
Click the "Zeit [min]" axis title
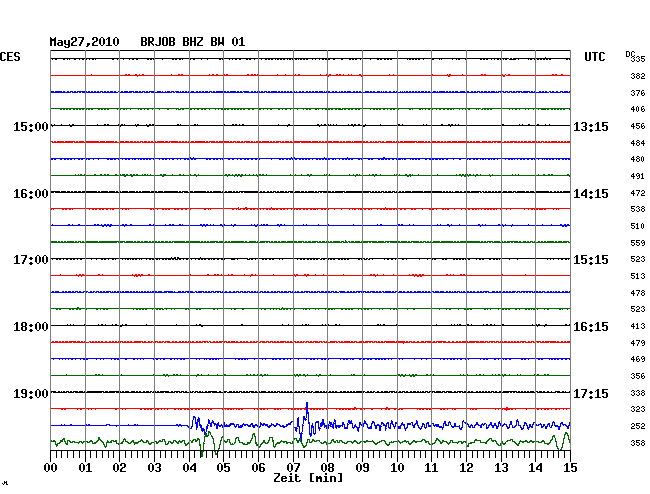[x=308, y=478]
